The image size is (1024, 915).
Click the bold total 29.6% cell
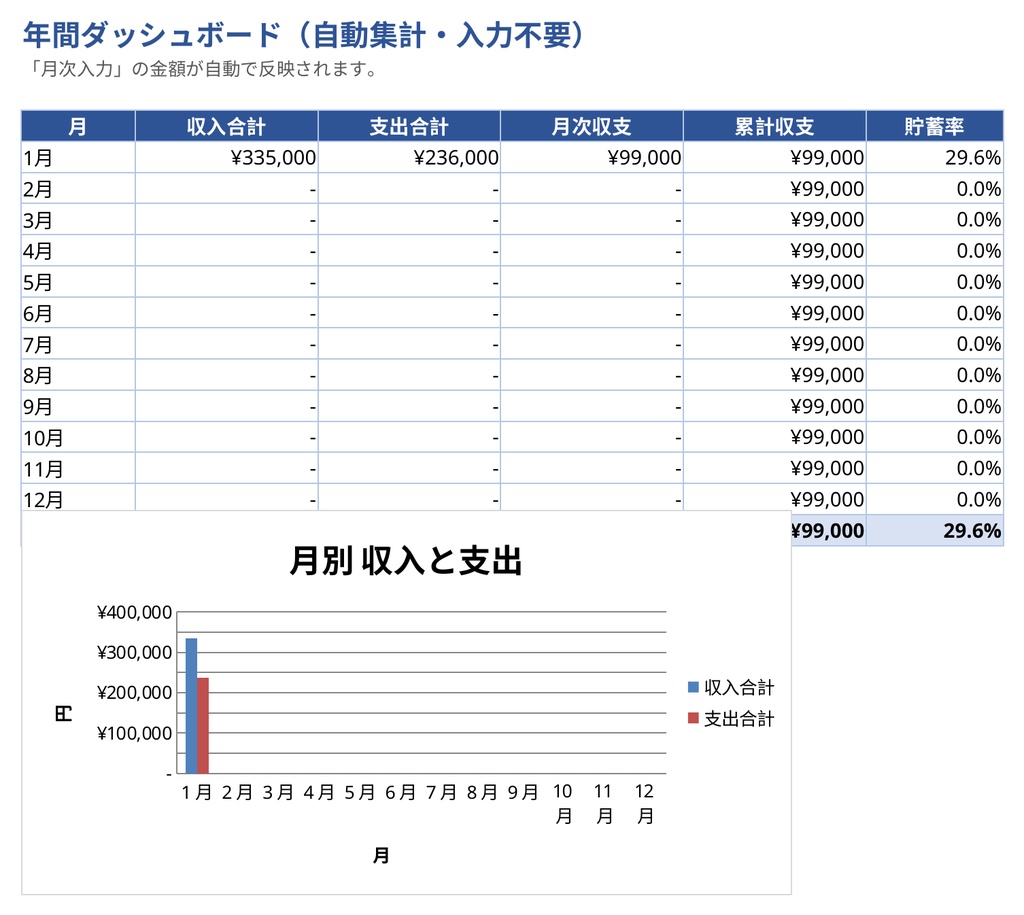(935, 530)
